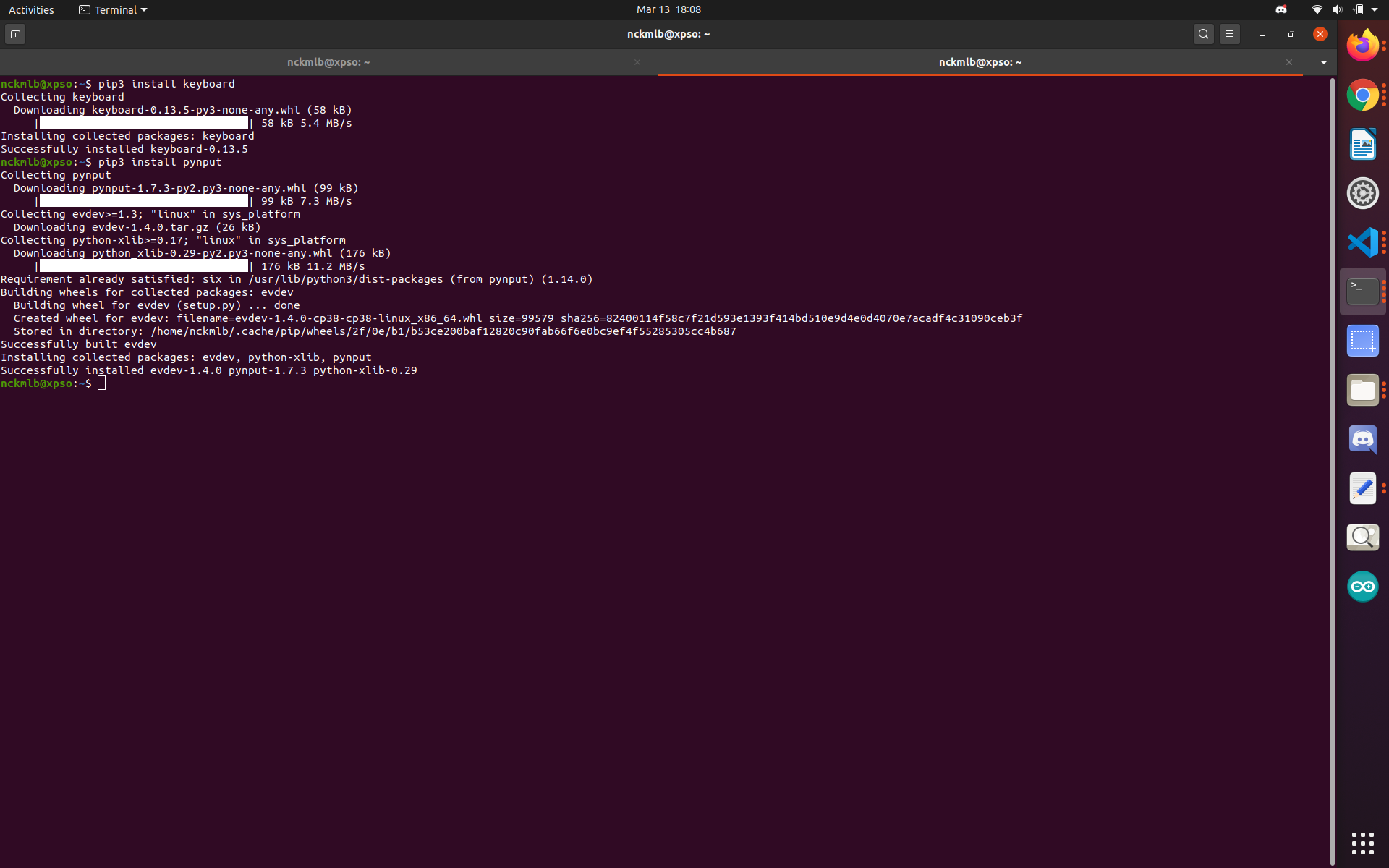Expand the system status menu arrow
Screen dimensions: 1389x868
pos(1375,9)
